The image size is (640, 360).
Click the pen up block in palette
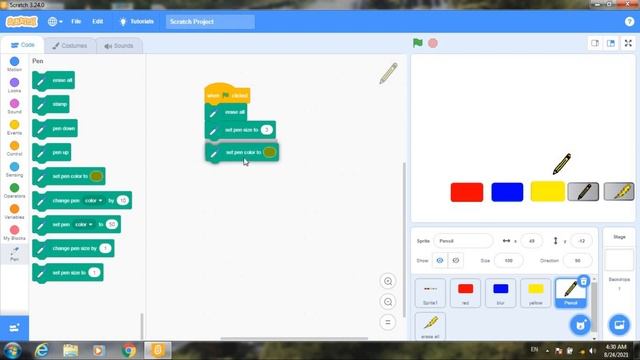click(x=51, y=153)
